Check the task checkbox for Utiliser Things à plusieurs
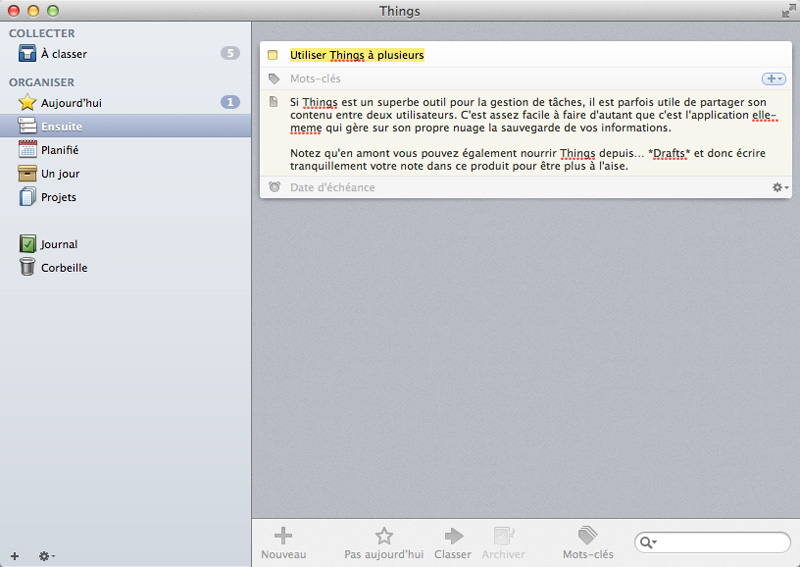 pos(273,55)
